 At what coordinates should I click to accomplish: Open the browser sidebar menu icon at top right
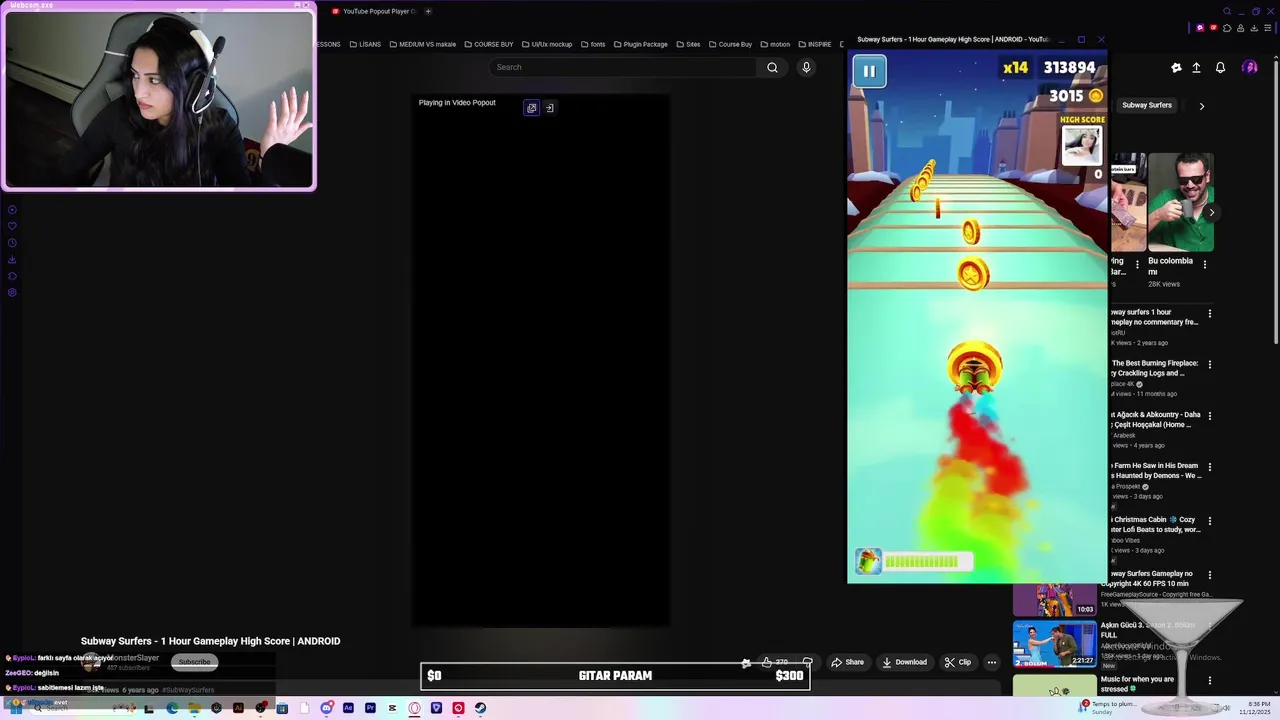1267,28
